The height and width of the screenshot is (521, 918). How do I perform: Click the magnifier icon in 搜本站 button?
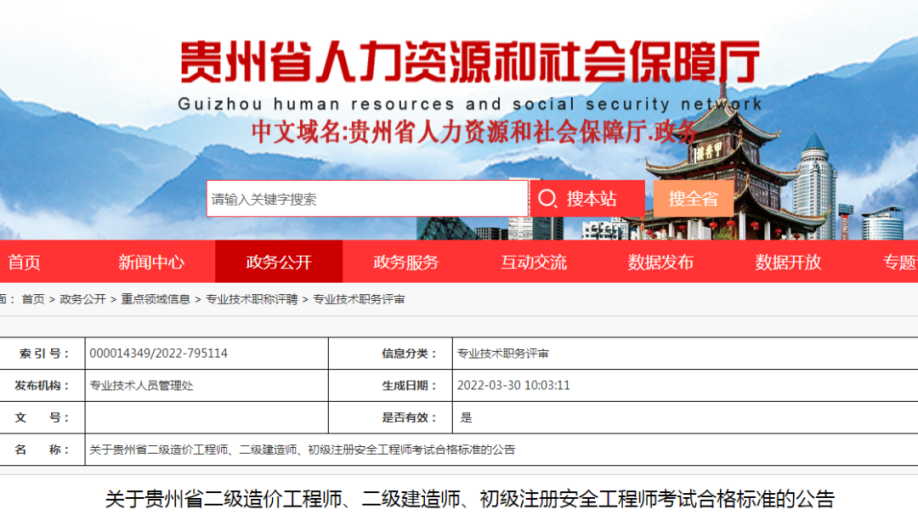[x=547, y=198]
